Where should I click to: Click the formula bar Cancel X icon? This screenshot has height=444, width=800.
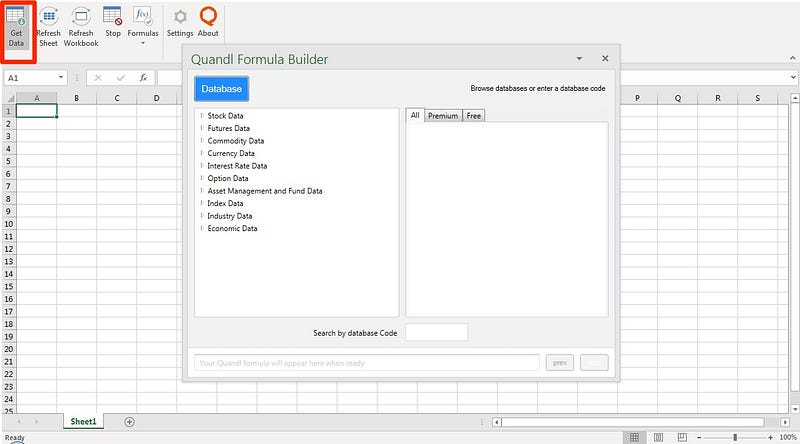(98, 78)
